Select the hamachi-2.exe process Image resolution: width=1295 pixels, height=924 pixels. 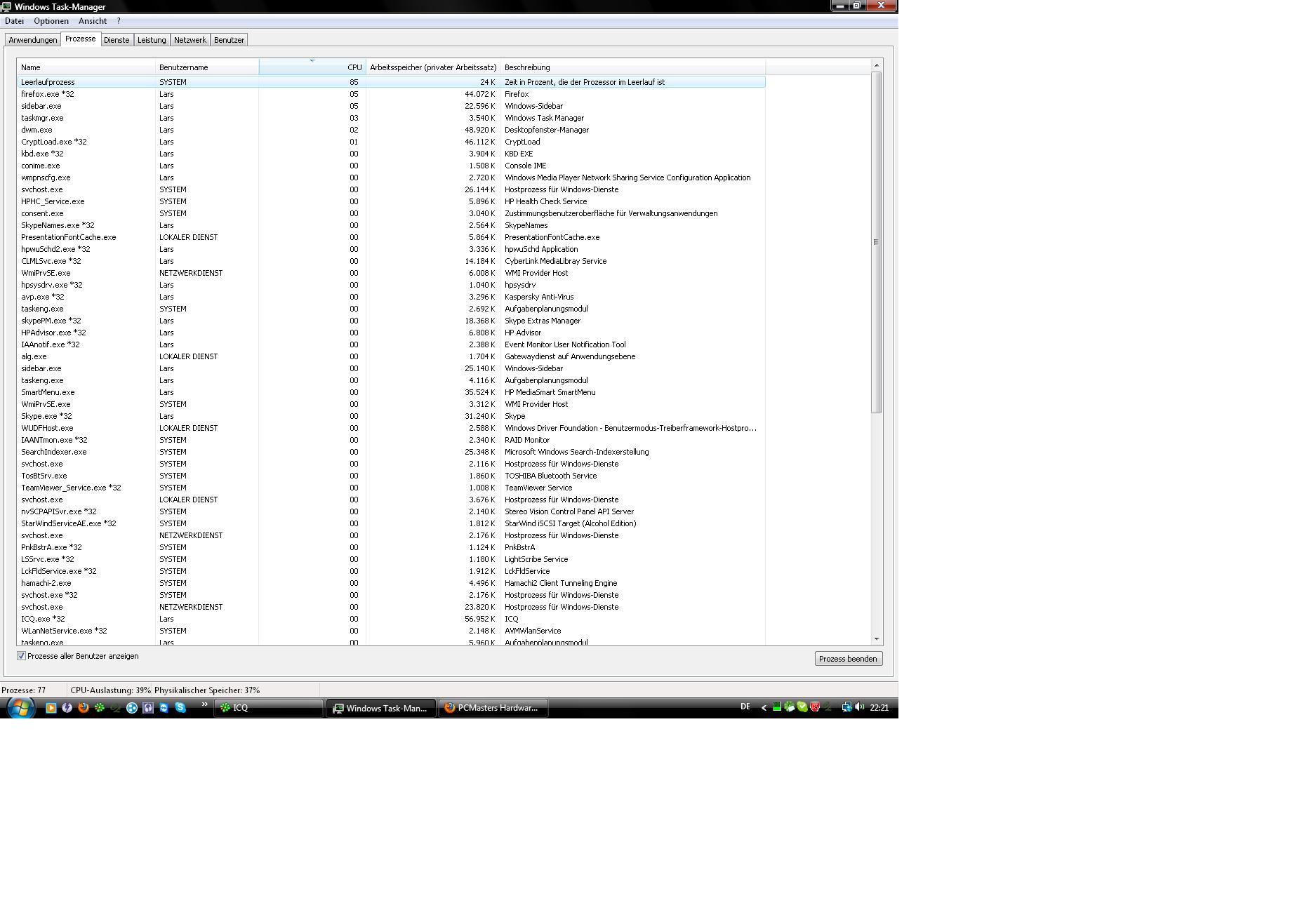pyautogui.click(x=391, y=583)
